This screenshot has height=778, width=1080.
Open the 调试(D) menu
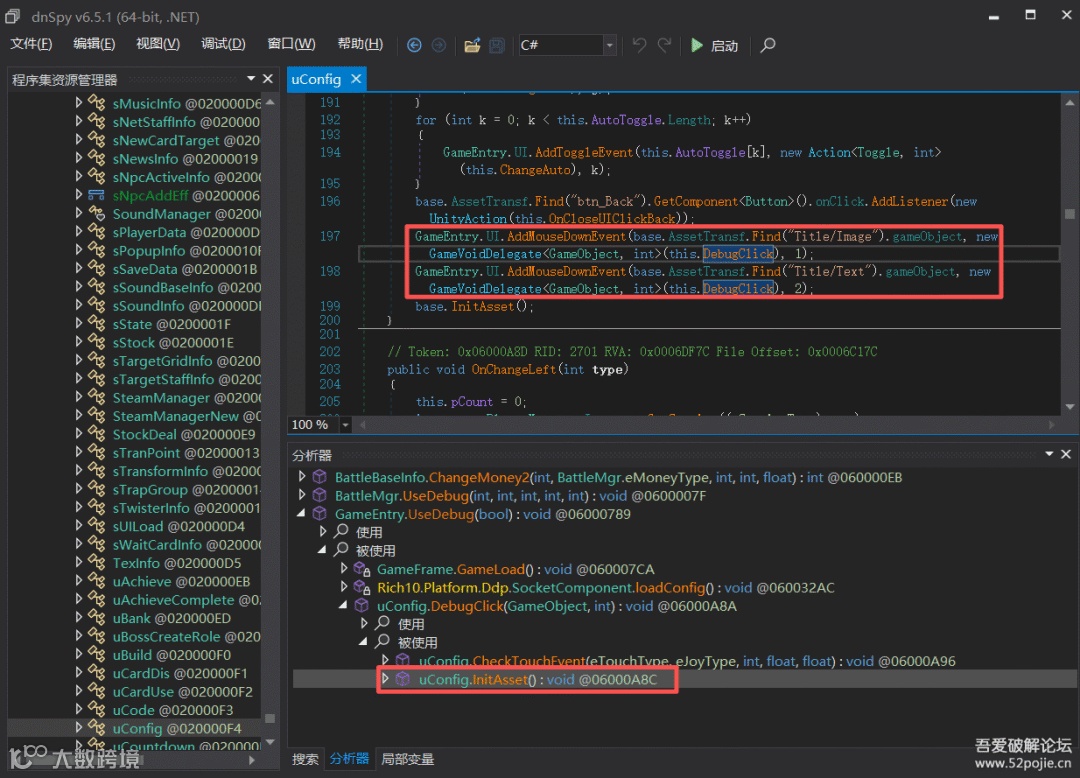coord(223,44)
